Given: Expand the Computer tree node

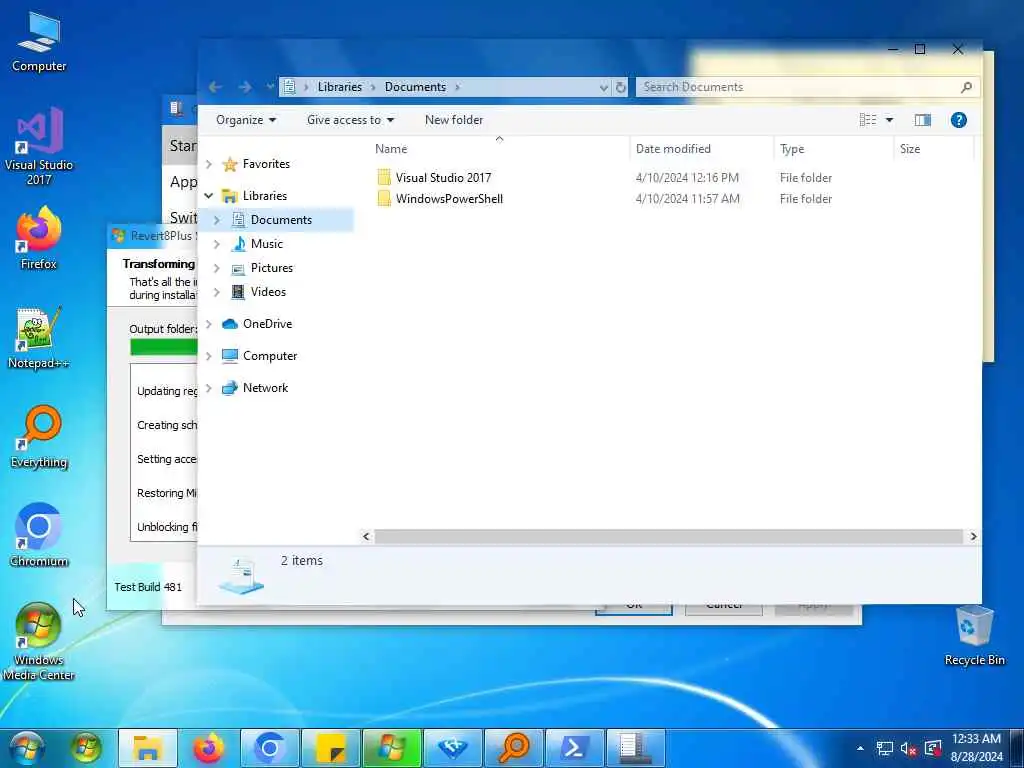Looking at the screenshot, I should coord(209,356).
